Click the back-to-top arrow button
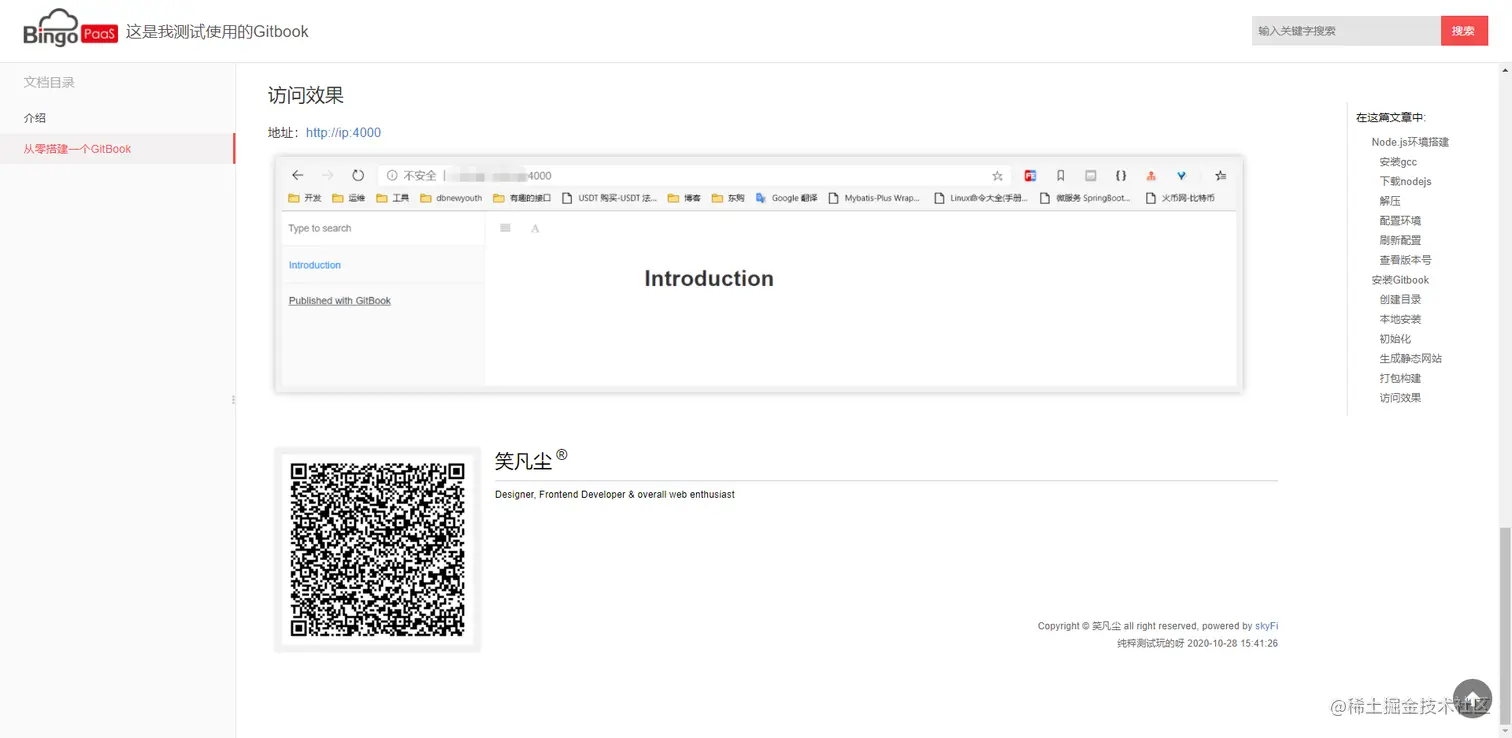The image size is (1512, 738). pos(1472,699)
